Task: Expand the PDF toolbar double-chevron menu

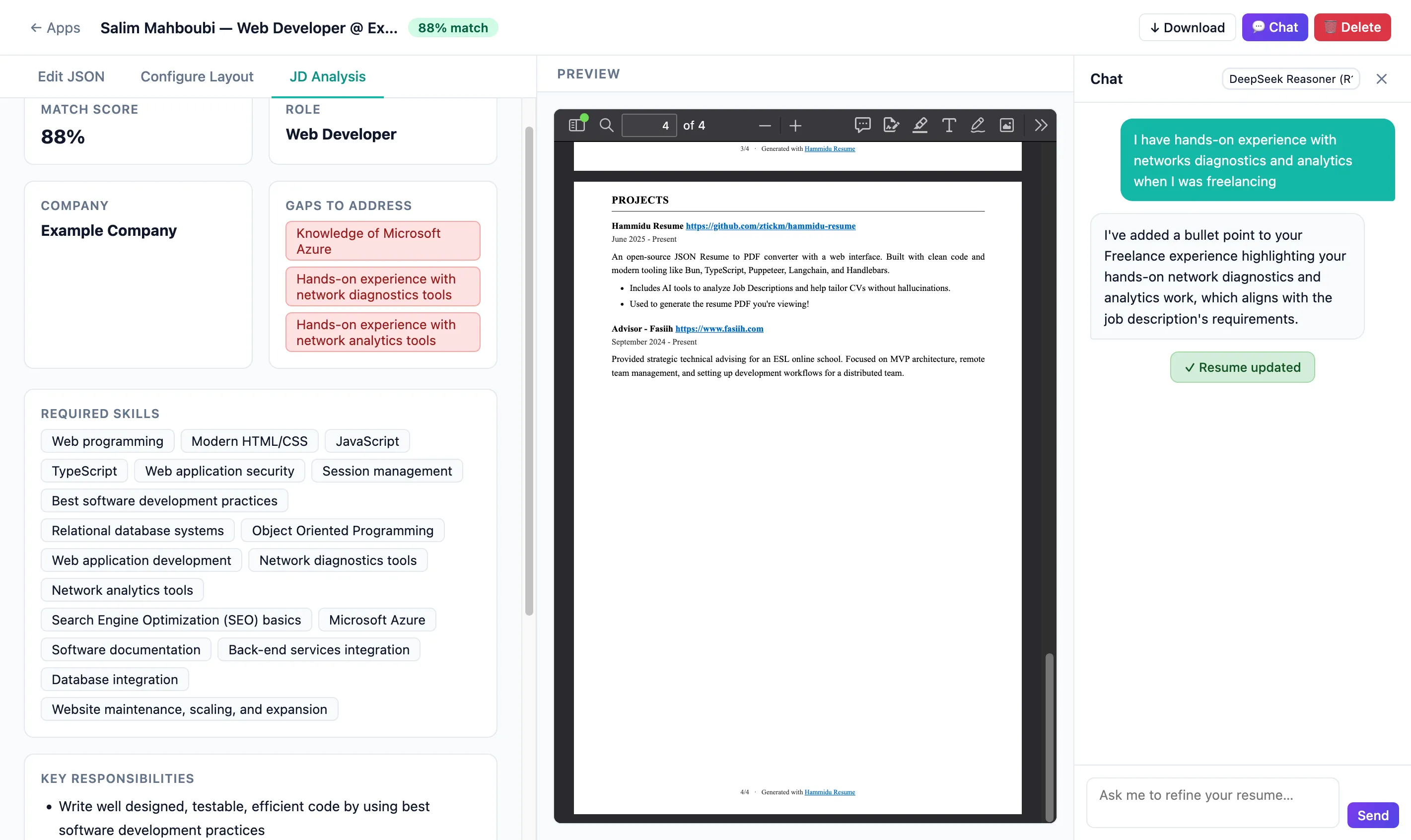Action: (x=1040, y=125)
